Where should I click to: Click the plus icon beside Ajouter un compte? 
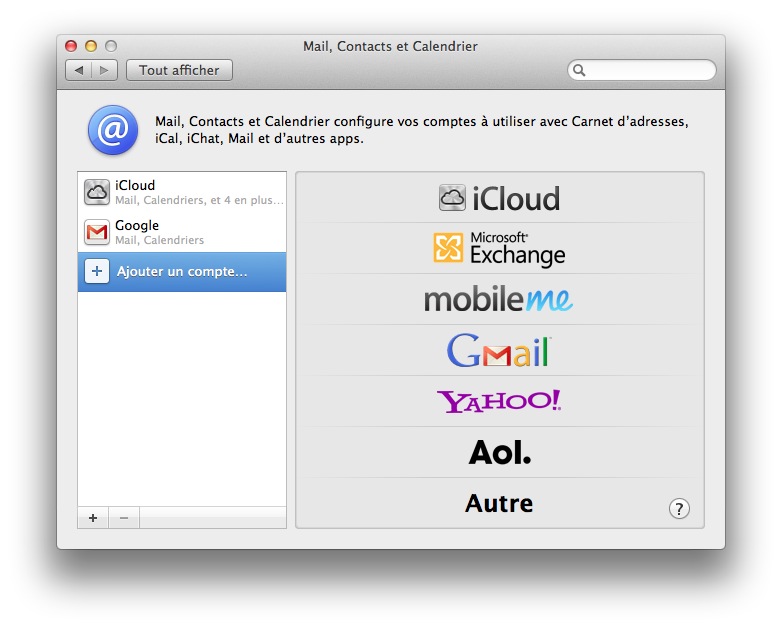click(97, 271)
